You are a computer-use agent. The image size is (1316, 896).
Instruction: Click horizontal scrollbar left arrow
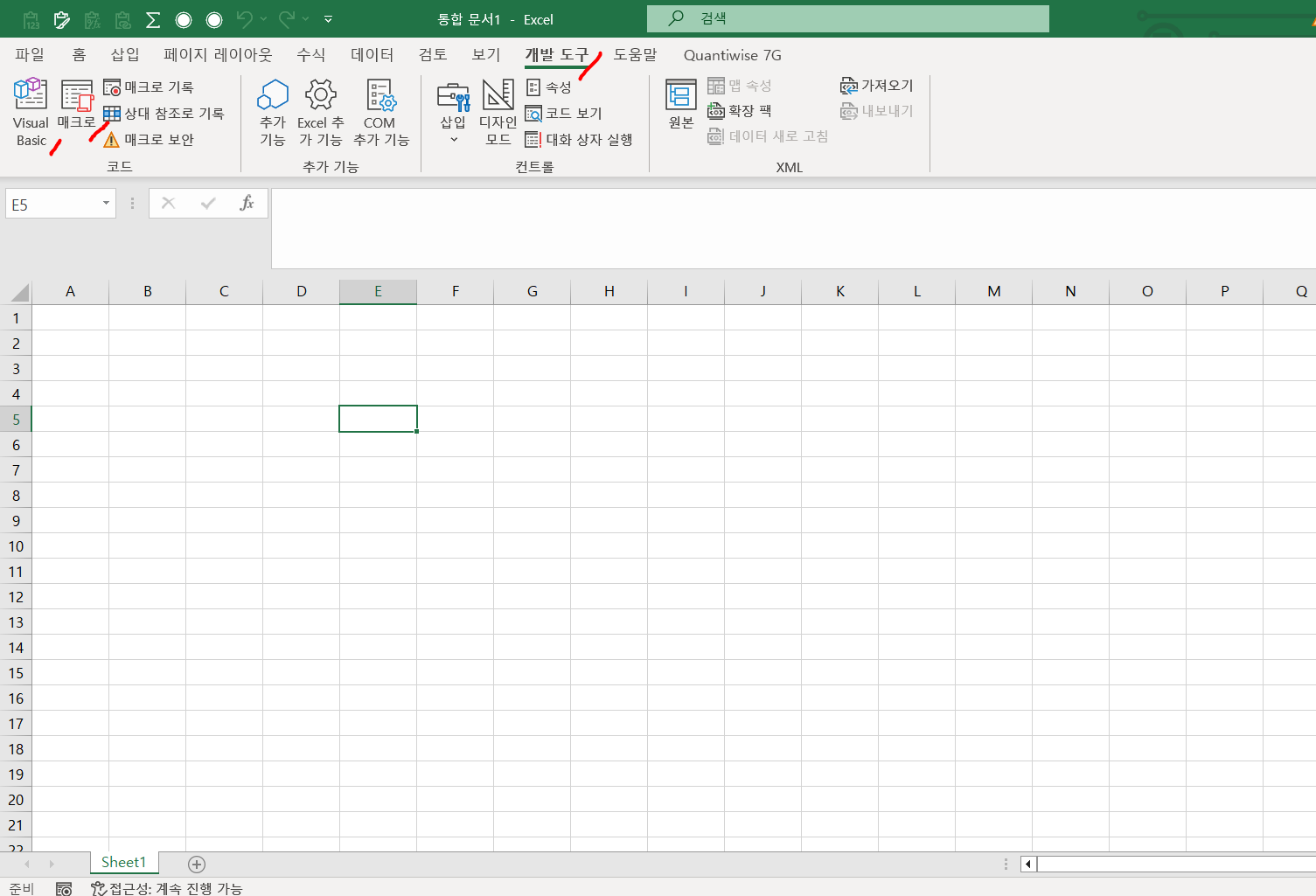click(1028, 865)
